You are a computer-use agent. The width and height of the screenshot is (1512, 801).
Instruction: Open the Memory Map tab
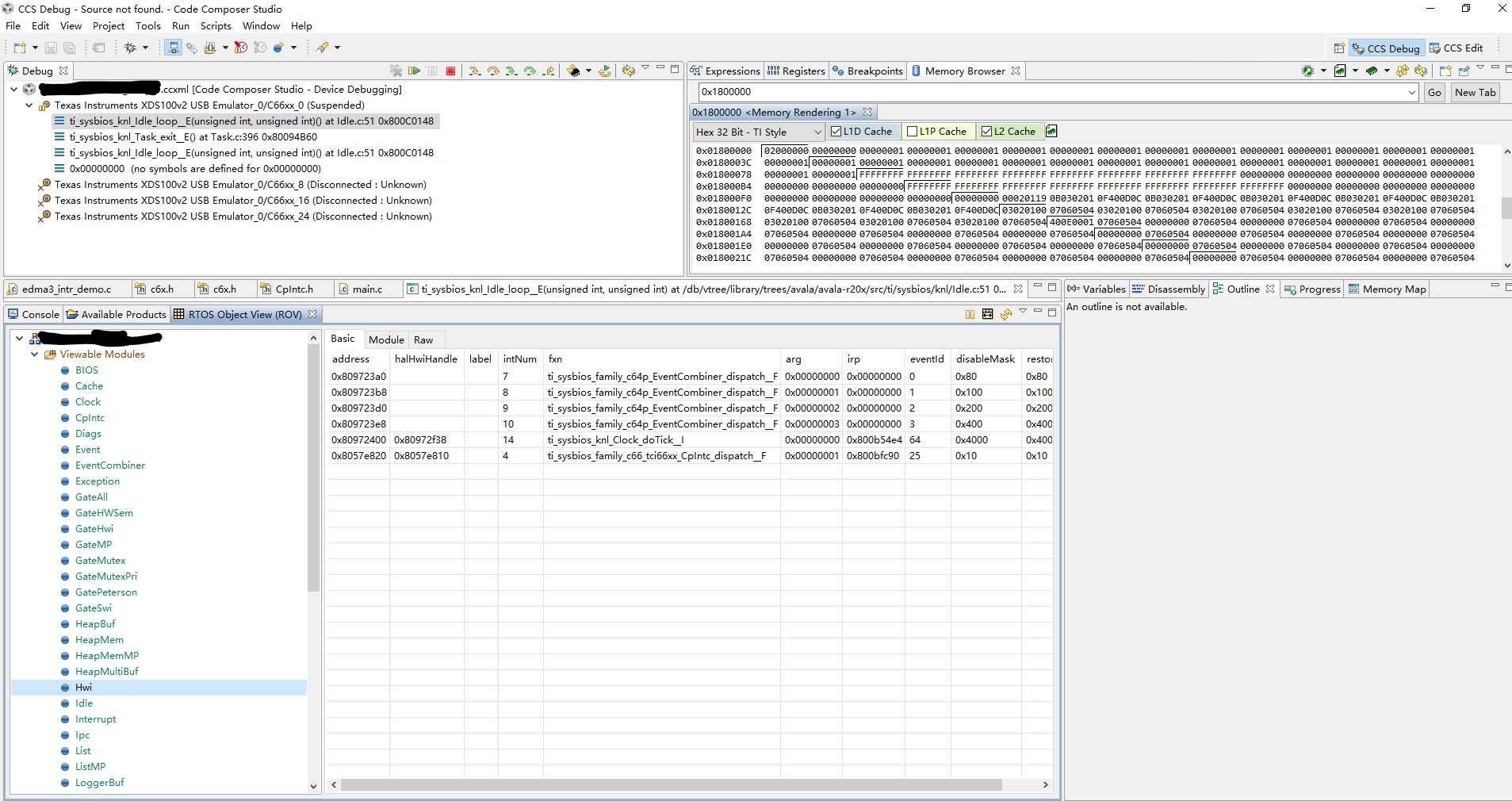pyautogui.click(x=1387, y=289)
